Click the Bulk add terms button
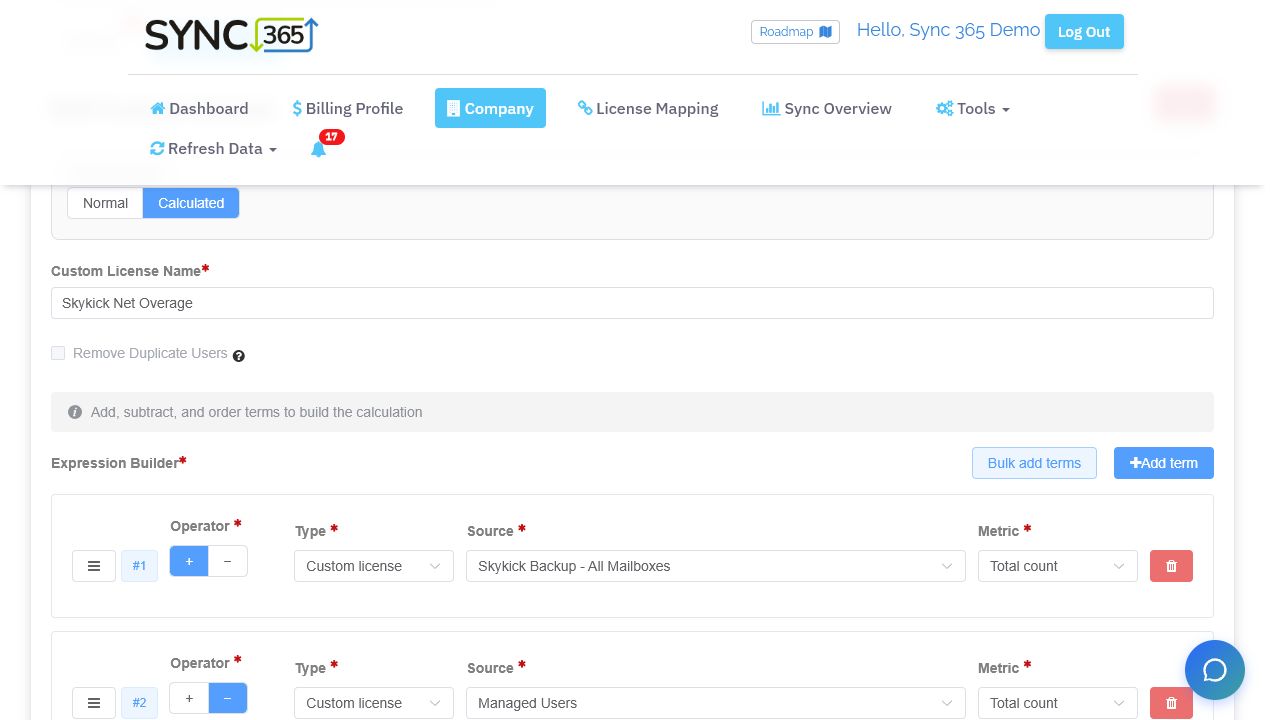Viewport: 1280px width, 720px height. [x=1034, y=463]
